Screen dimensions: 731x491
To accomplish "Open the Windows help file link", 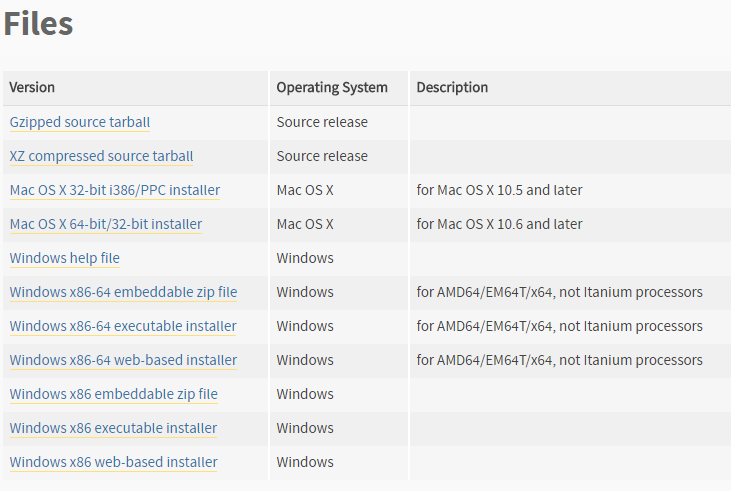I will pos(65,258).
